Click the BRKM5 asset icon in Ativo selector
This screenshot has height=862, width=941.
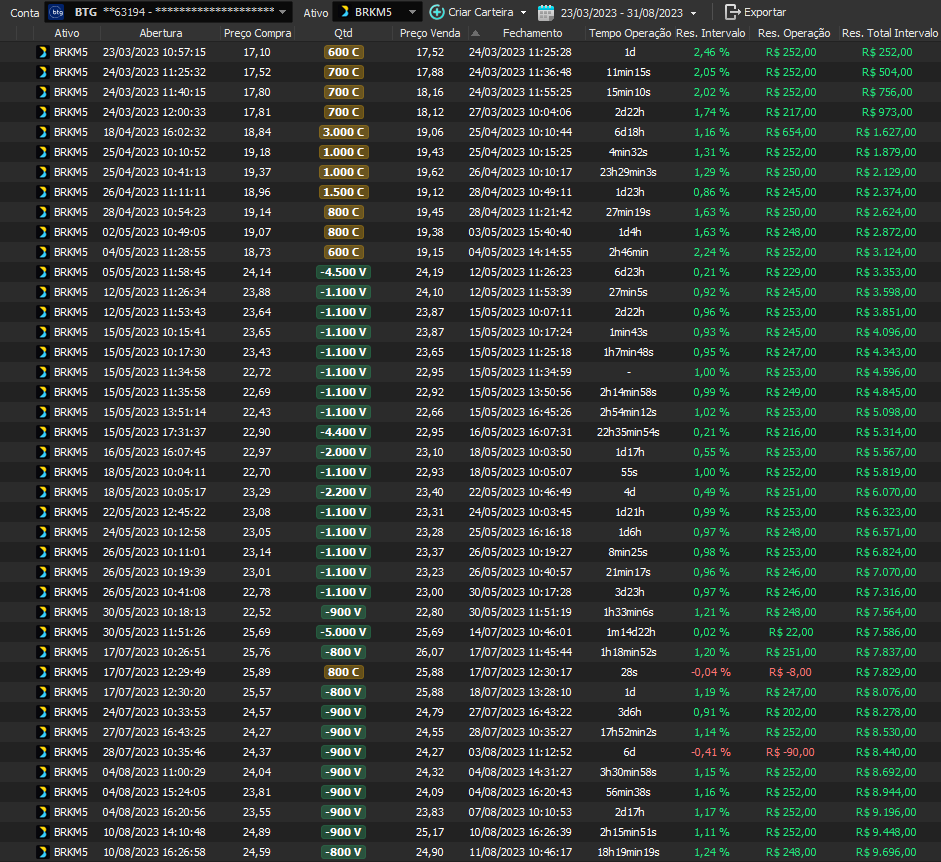point(343,12)
